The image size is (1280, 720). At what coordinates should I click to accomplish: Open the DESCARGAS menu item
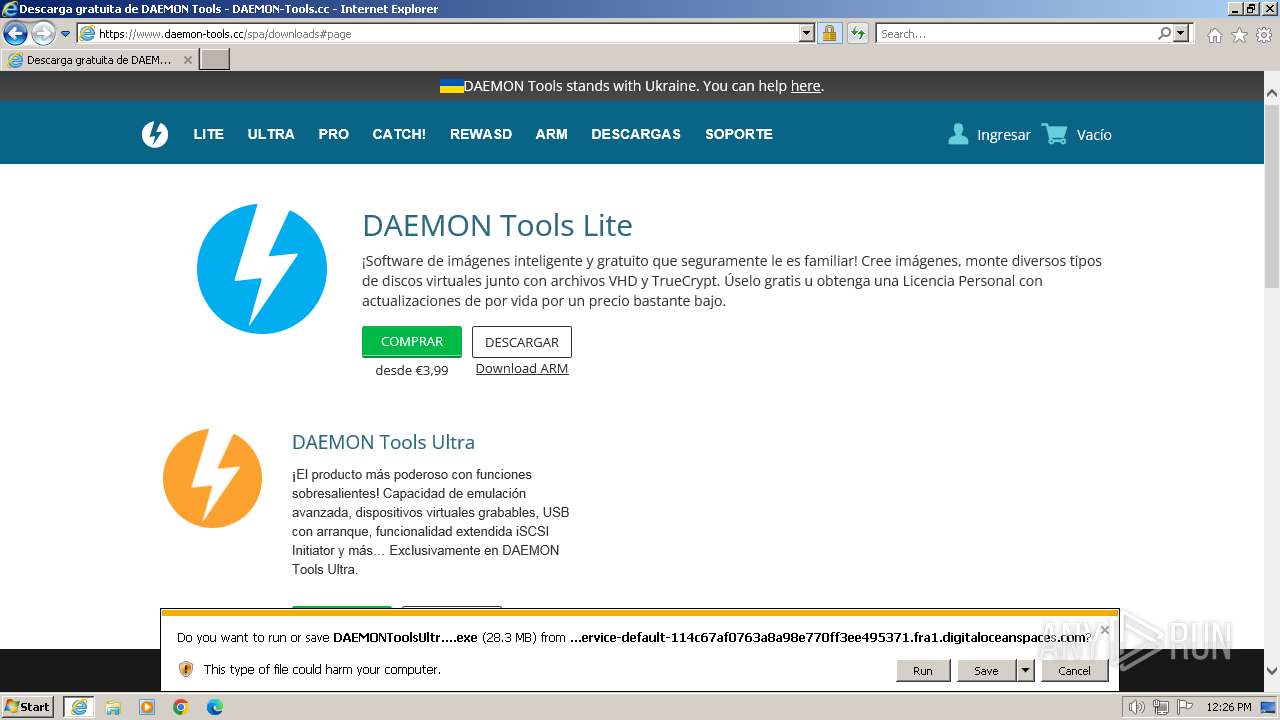[636, 134]
